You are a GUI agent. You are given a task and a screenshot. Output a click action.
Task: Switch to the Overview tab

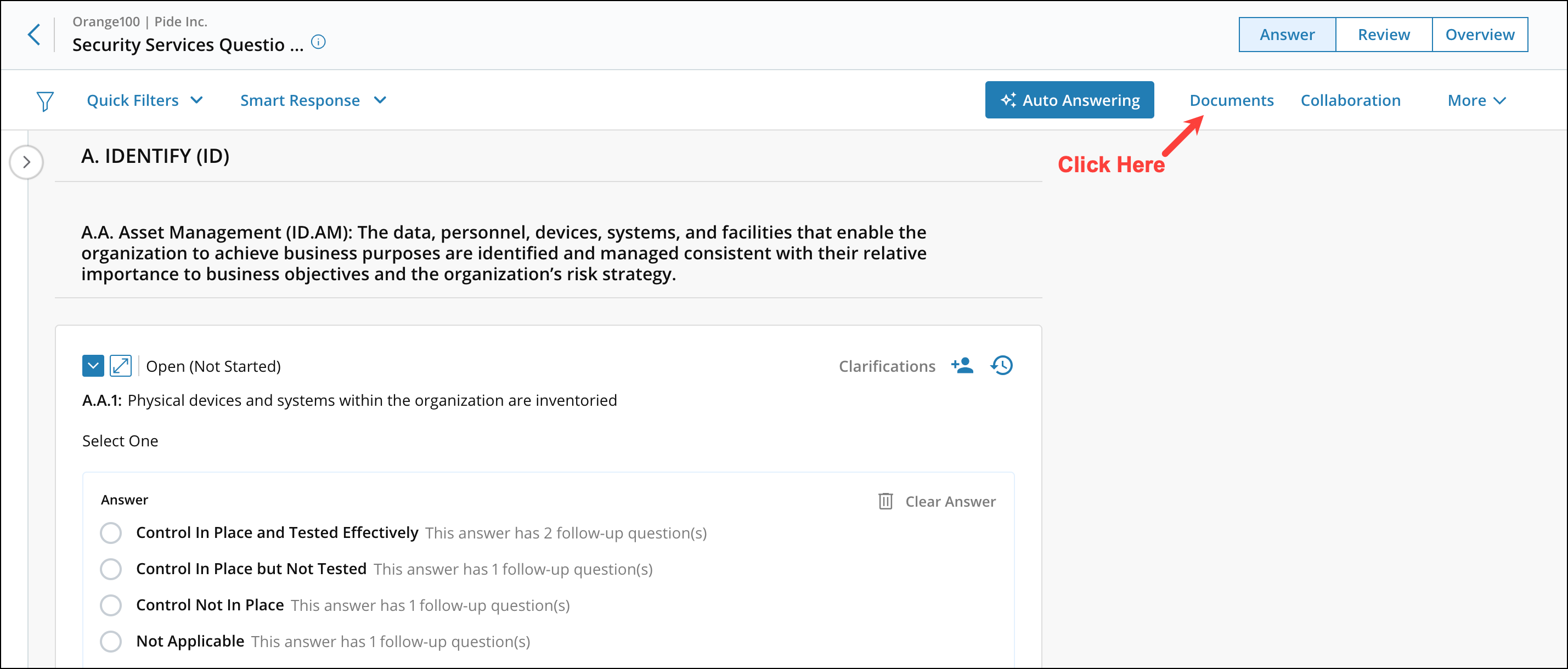[1480, 35]
